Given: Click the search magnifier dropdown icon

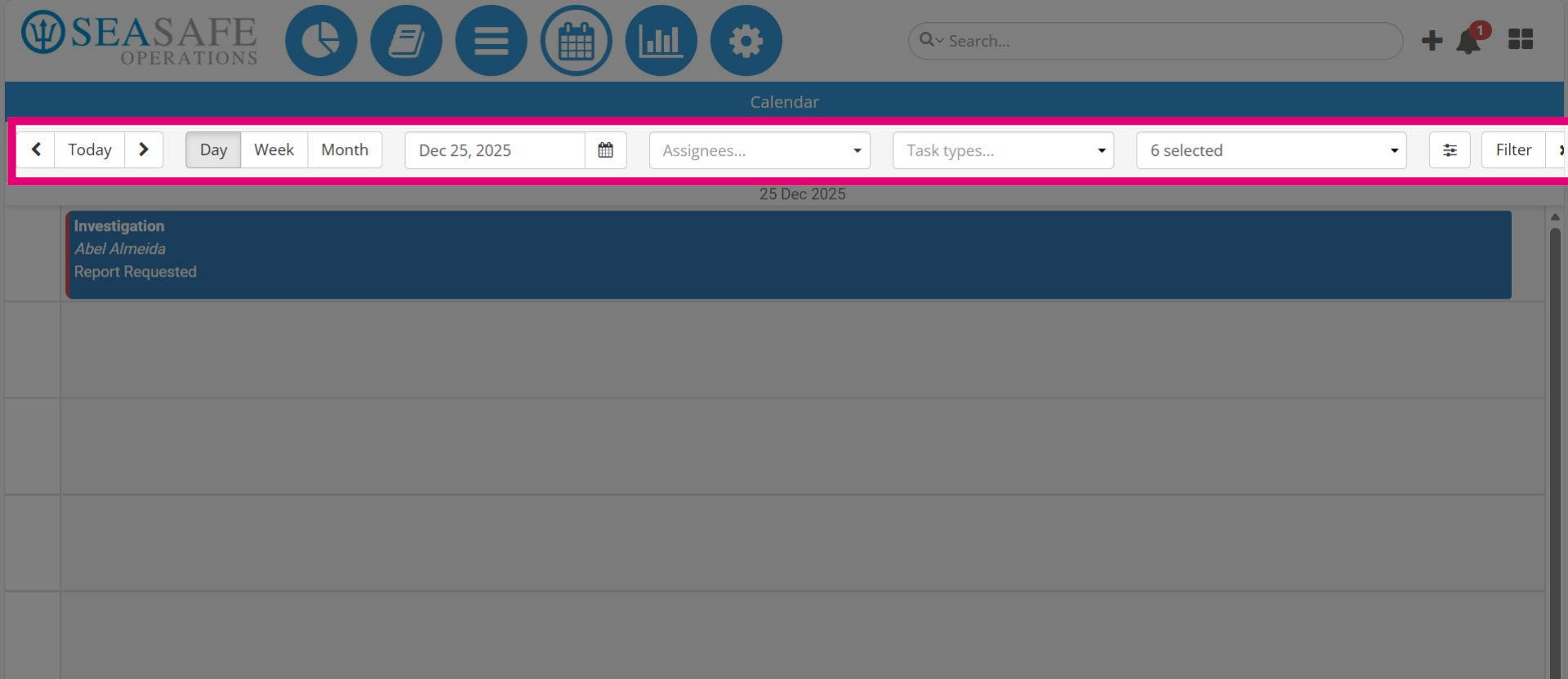Looking at the screenshot, I should [x=931, y=40].
